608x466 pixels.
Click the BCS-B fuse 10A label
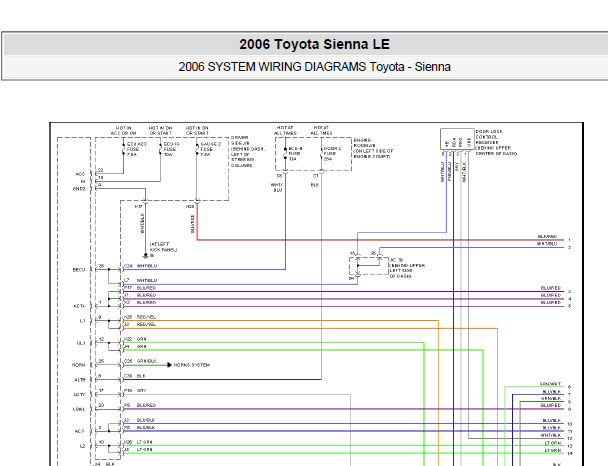pos(295,154)
